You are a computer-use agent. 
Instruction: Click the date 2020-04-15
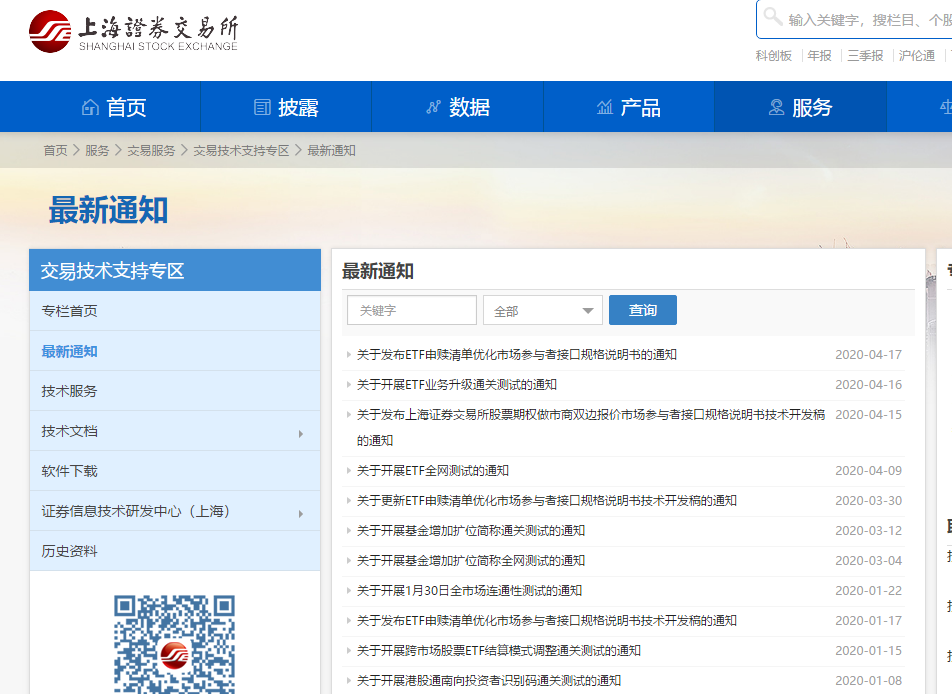coord(868,415)
